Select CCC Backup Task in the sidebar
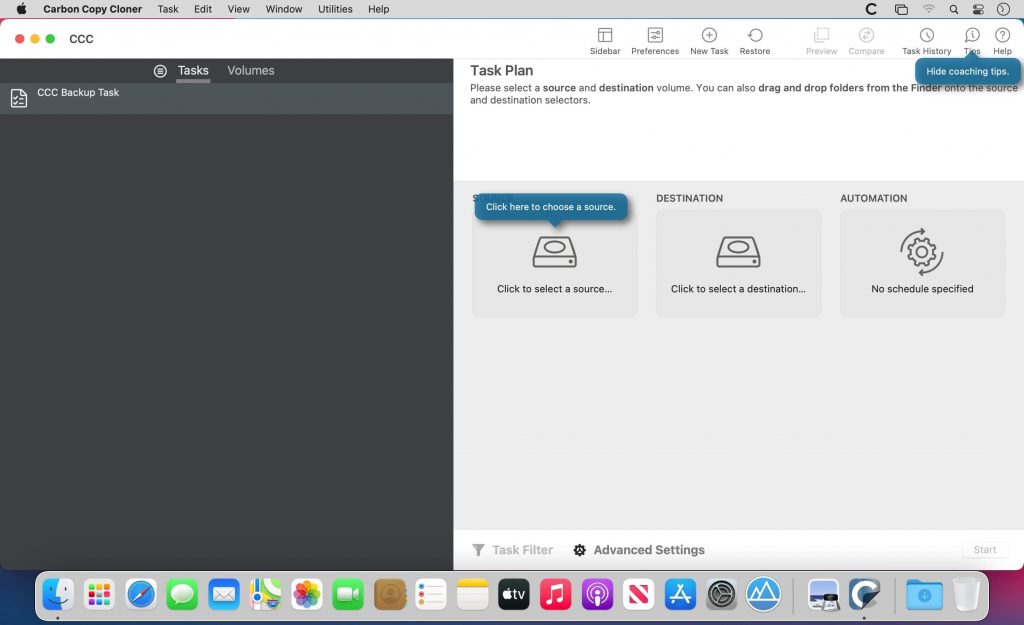Viewport: 1024px width, 625px height. click(79, 92)
